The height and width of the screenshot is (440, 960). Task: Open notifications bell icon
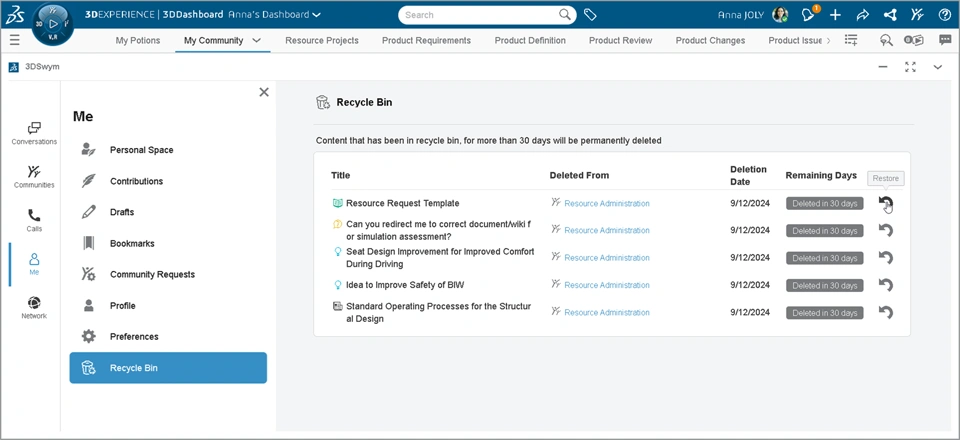808,15
